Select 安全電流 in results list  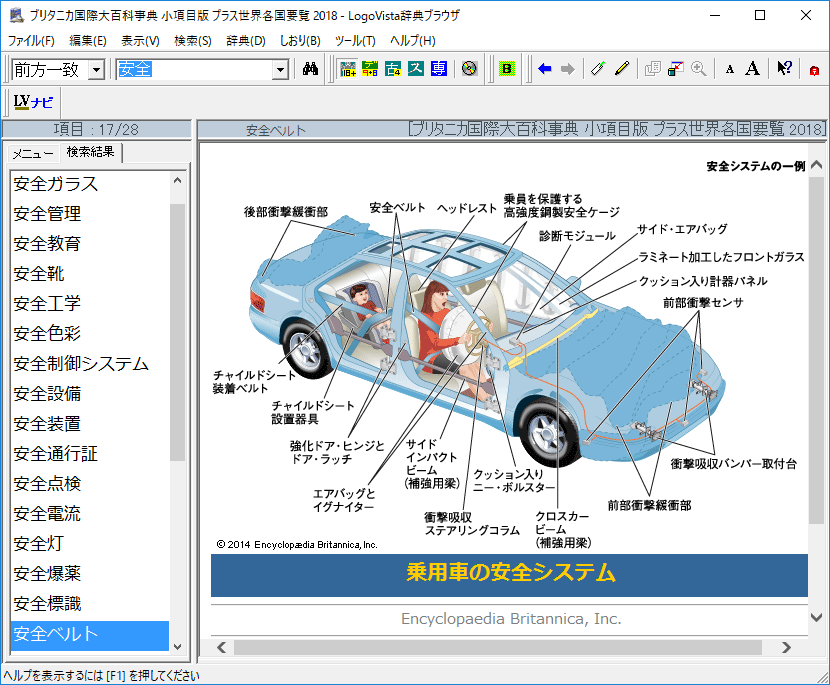[90, 513]
